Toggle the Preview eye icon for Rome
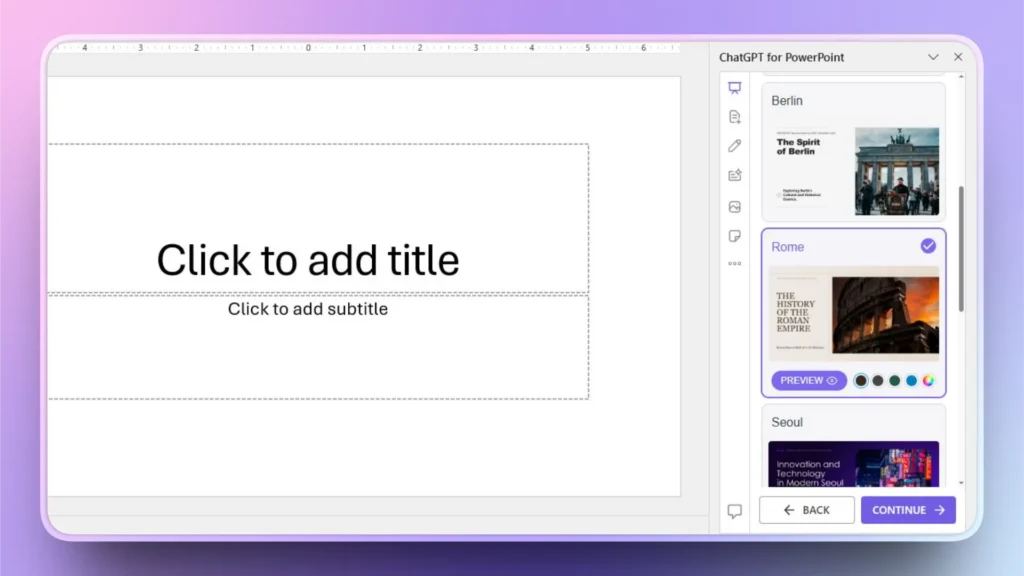Image resolution: width=1024 pixels, height=576 pixels. tap(831, 380)
